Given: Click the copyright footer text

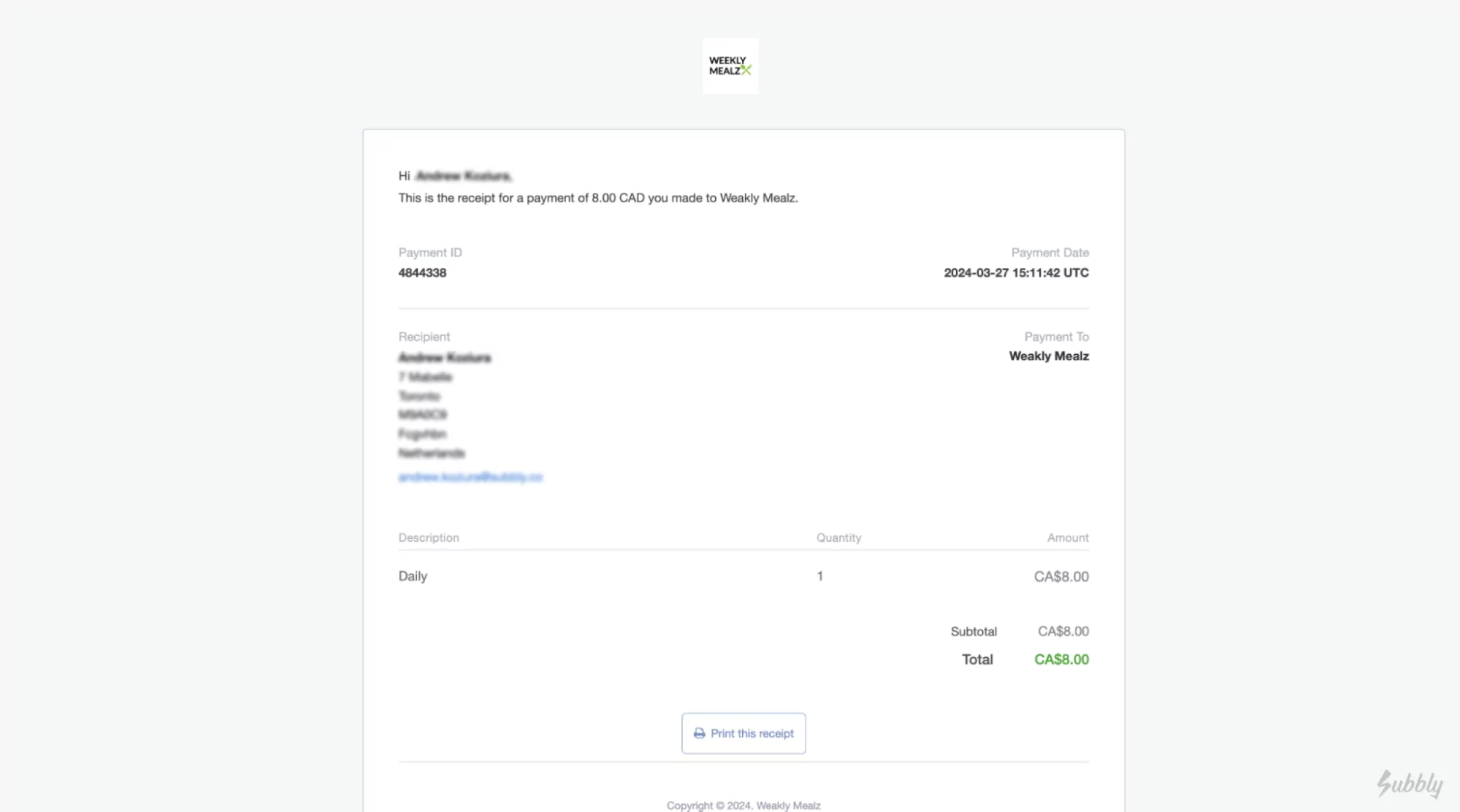Looking at the screenshot, I should coord(744,805).
